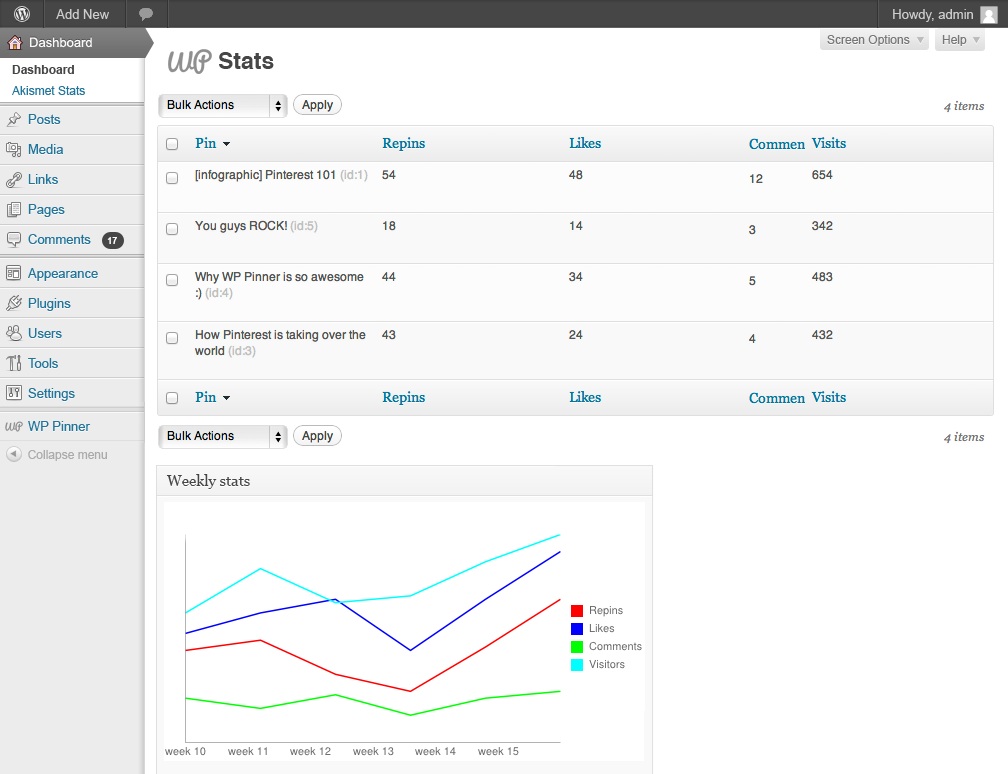Open the Settings menu
Screen dimensions: 1008x774
(51, 393)
